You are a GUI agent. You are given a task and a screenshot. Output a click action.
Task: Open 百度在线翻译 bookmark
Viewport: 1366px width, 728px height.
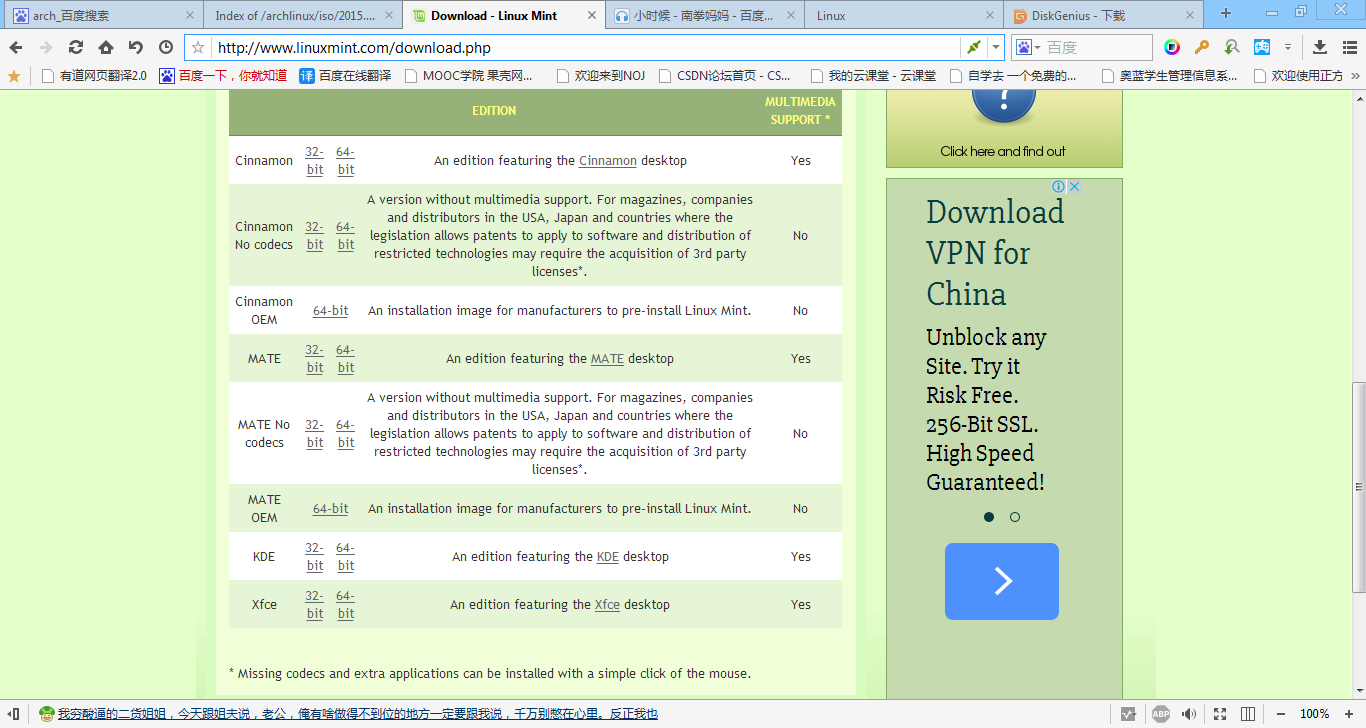[x=345, y=75]
